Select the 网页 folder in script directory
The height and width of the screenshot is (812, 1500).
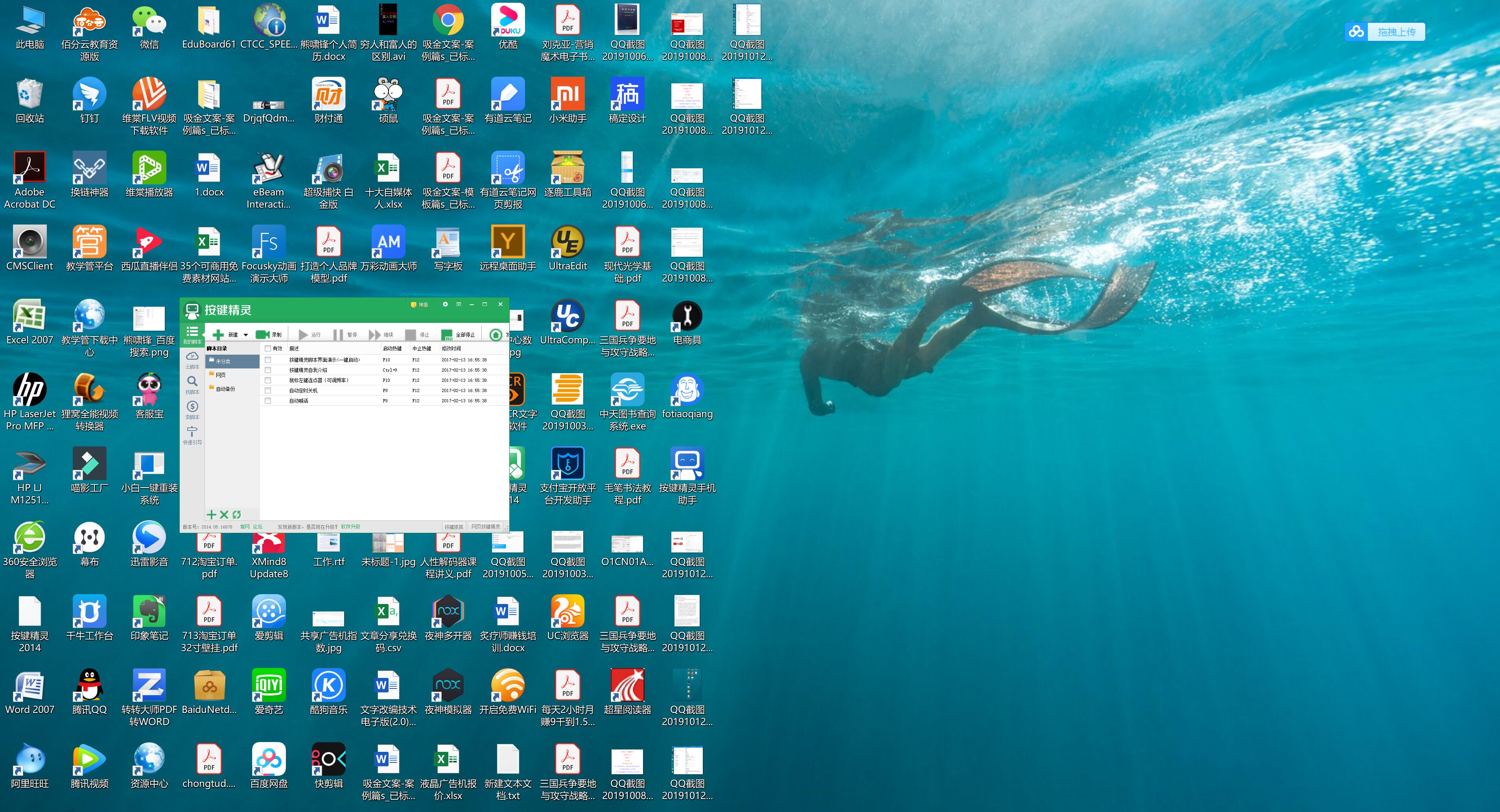[221, 375]
